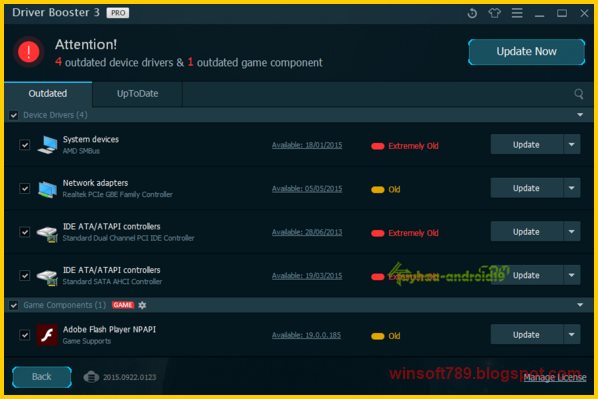Click the Standard Dual Channel PCI IDE drive icon
The height and width of the screenshot is (399, 598).
[x=47, y=233]
